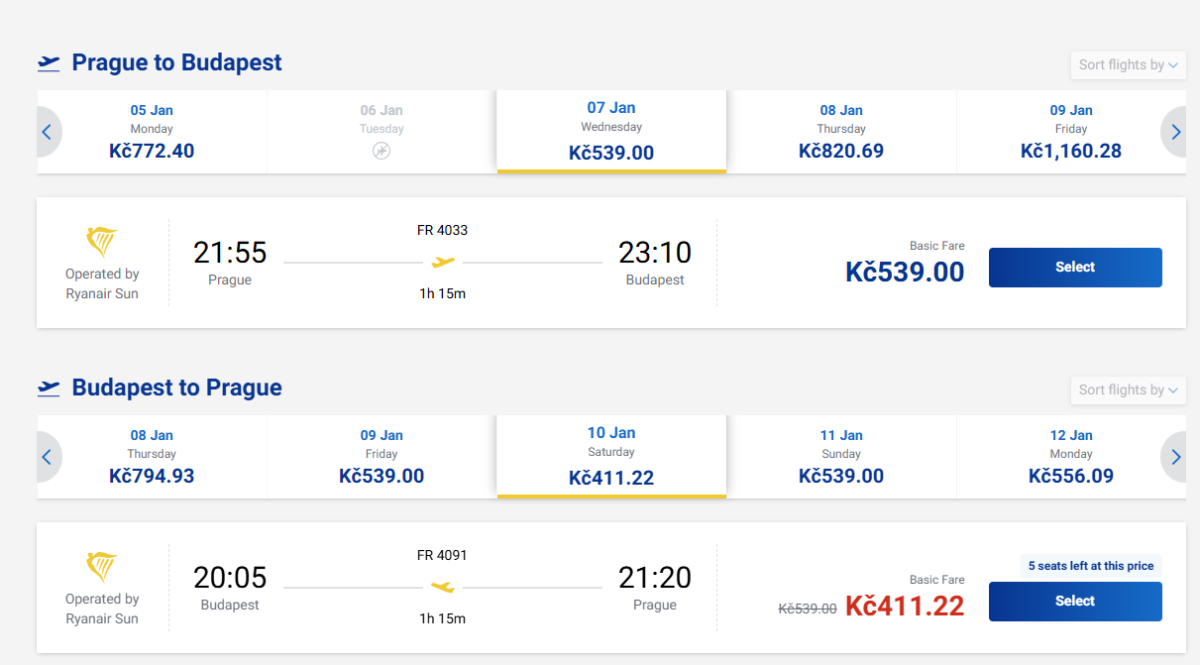Pick 08 Jan Thursday Kč794.93 return date
1200x665 pixels.
pyautogui.click(x=152, y=457)
